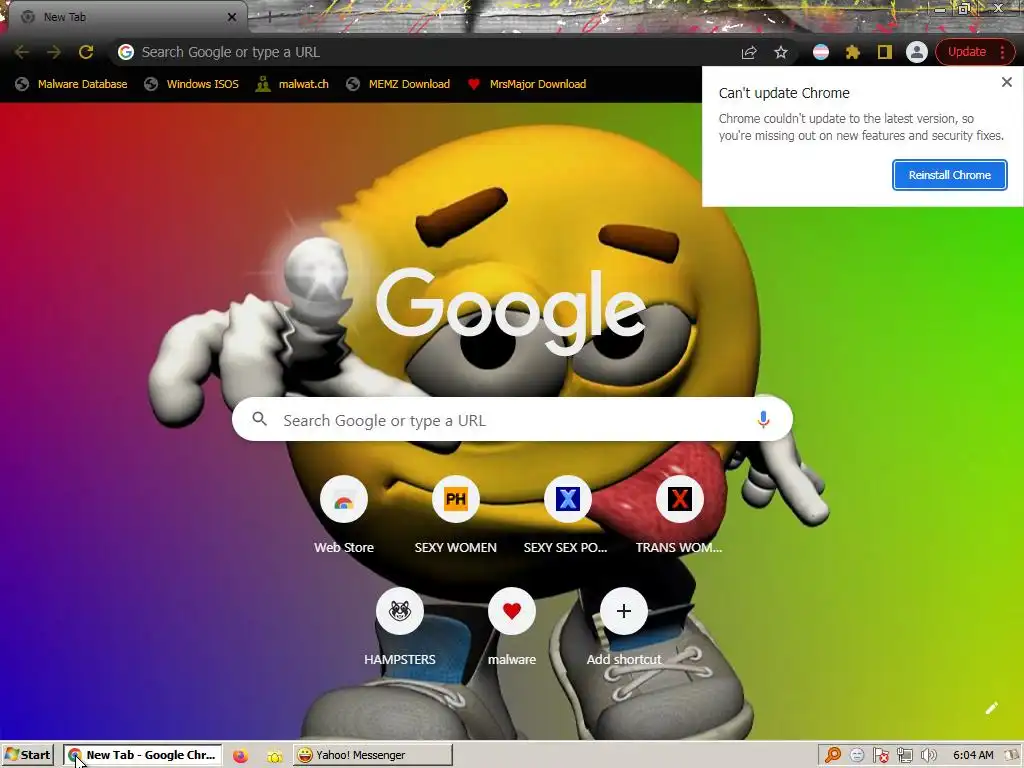
Task: Open the MEMZ Download bookmark
Action: click(x=398, y=84)
